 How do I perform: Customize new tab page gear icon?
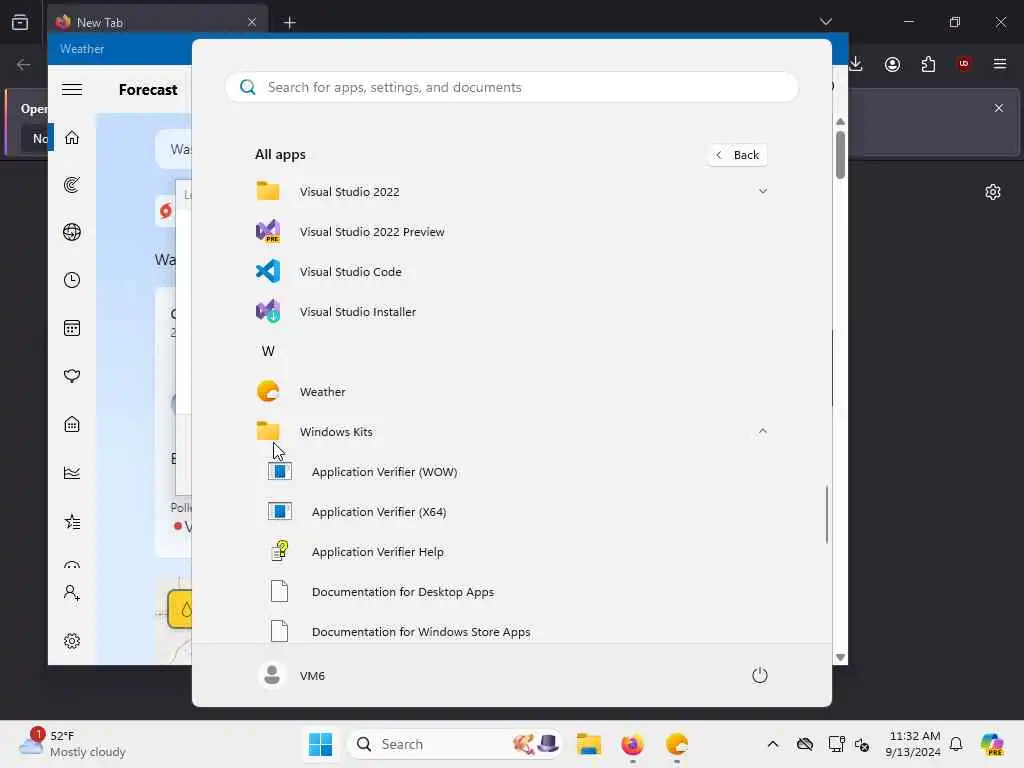[x=993, y=192]
